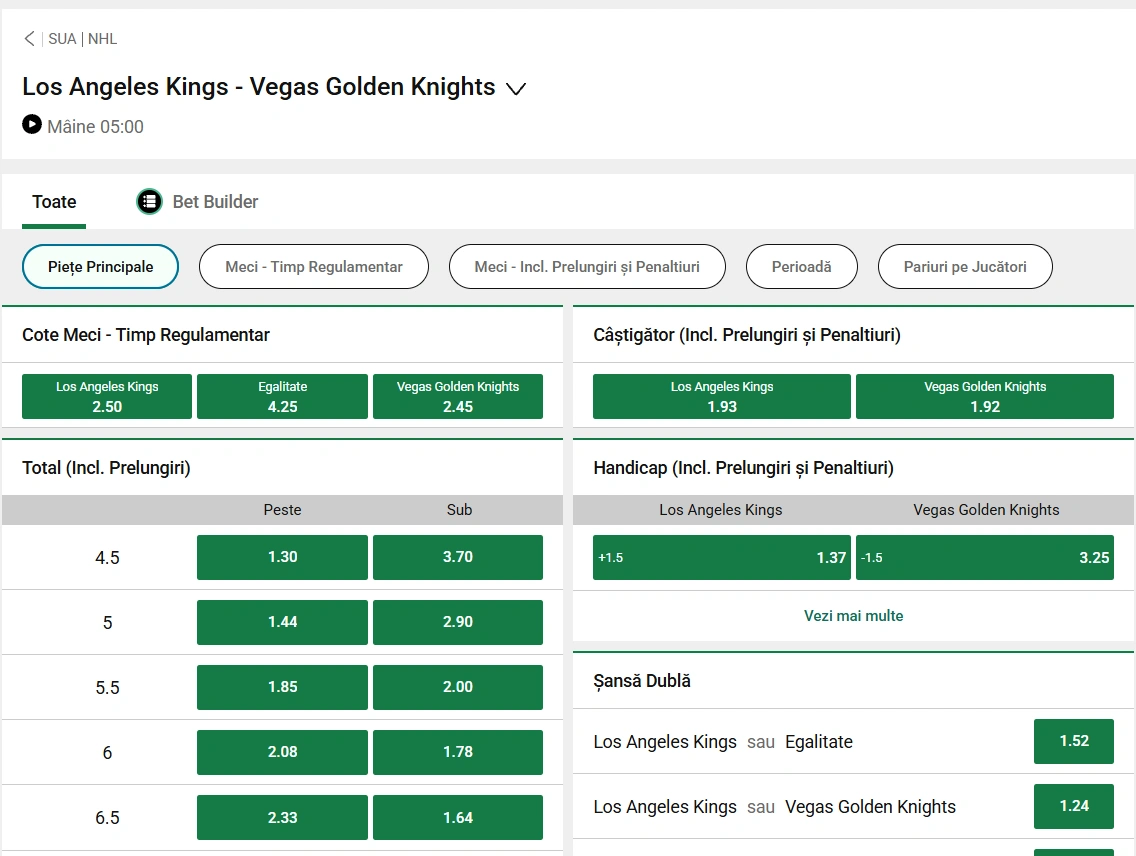Switch to the Toate tab
The image size is (1136, 856).
(x=53, y=201)
